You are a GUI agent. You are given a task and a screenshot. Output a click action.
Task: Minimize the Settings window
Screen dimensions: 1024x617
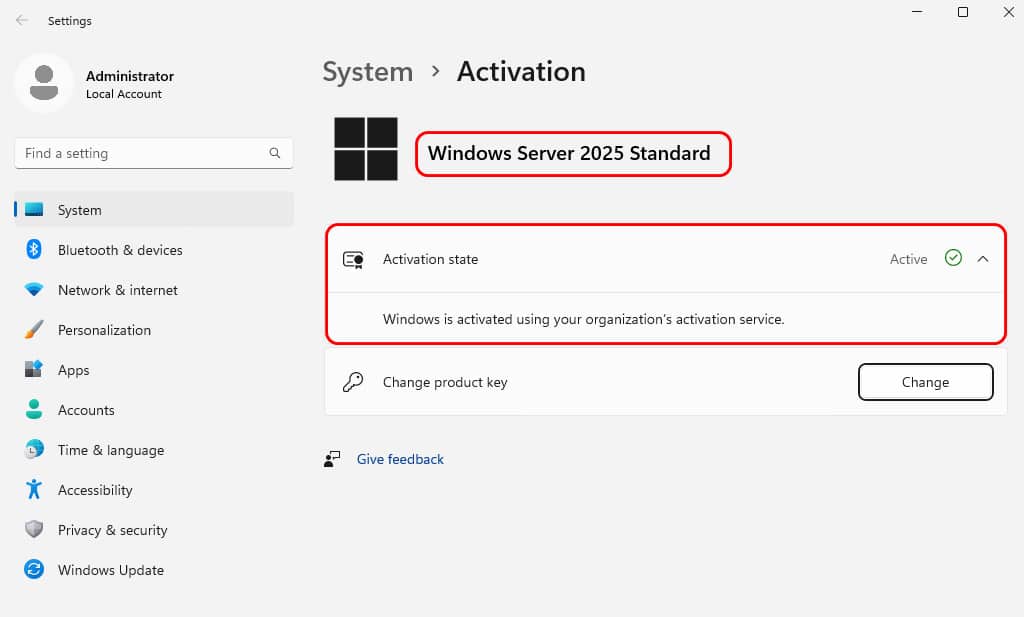917,12
